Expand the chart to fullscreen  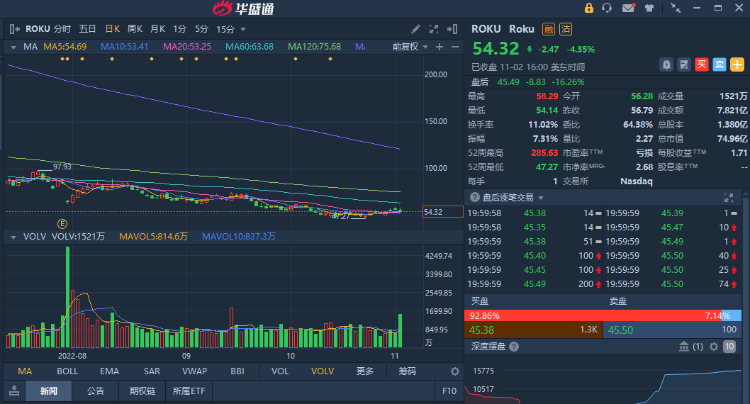point(433,29)
